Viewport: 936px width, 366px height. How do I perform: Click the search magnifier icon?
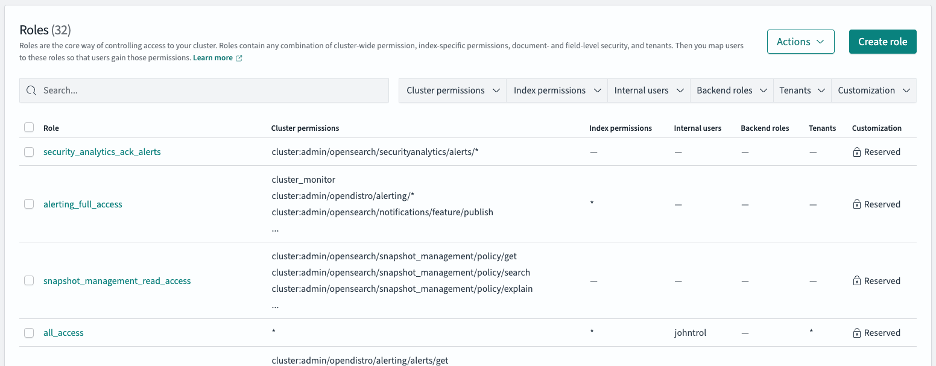pyautogui.click(x=32, y=91)
